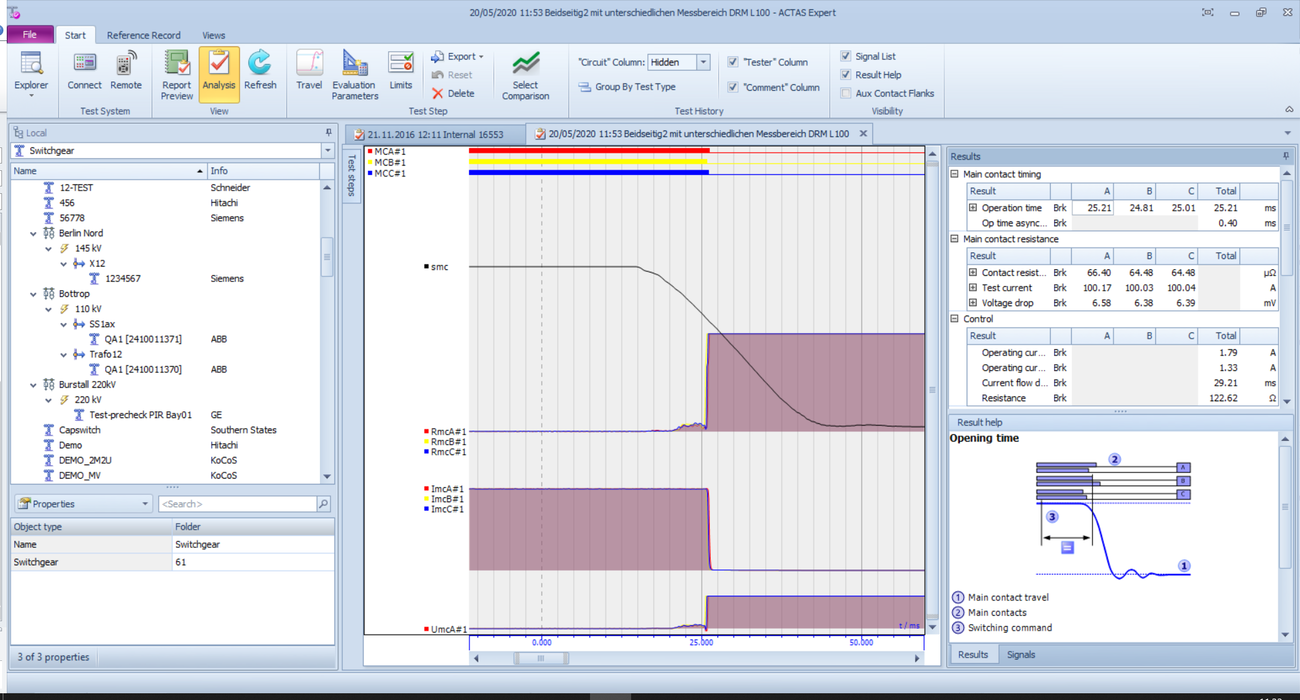Viewport: 1300px width, 700px height.
Task: Switch to the Signals tab
Action: pos(1021,655)
